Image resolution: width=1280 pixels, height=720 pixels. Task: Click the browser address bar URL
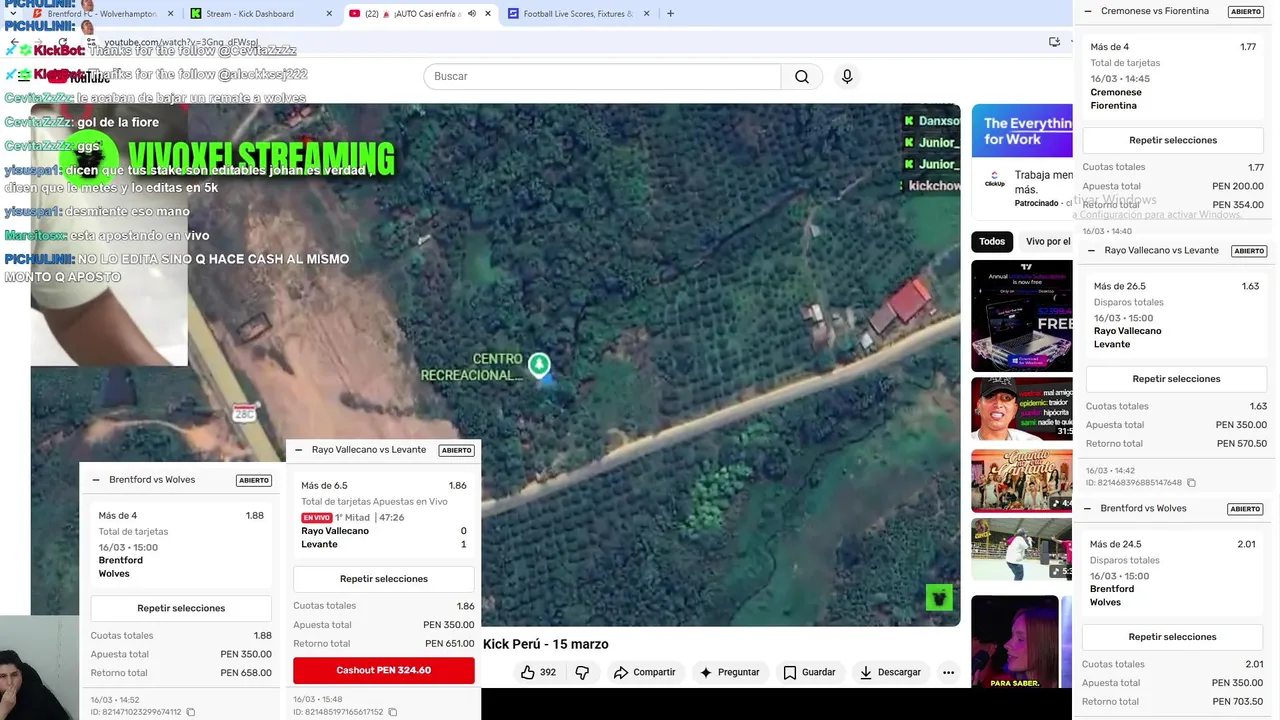coord(181,43)
